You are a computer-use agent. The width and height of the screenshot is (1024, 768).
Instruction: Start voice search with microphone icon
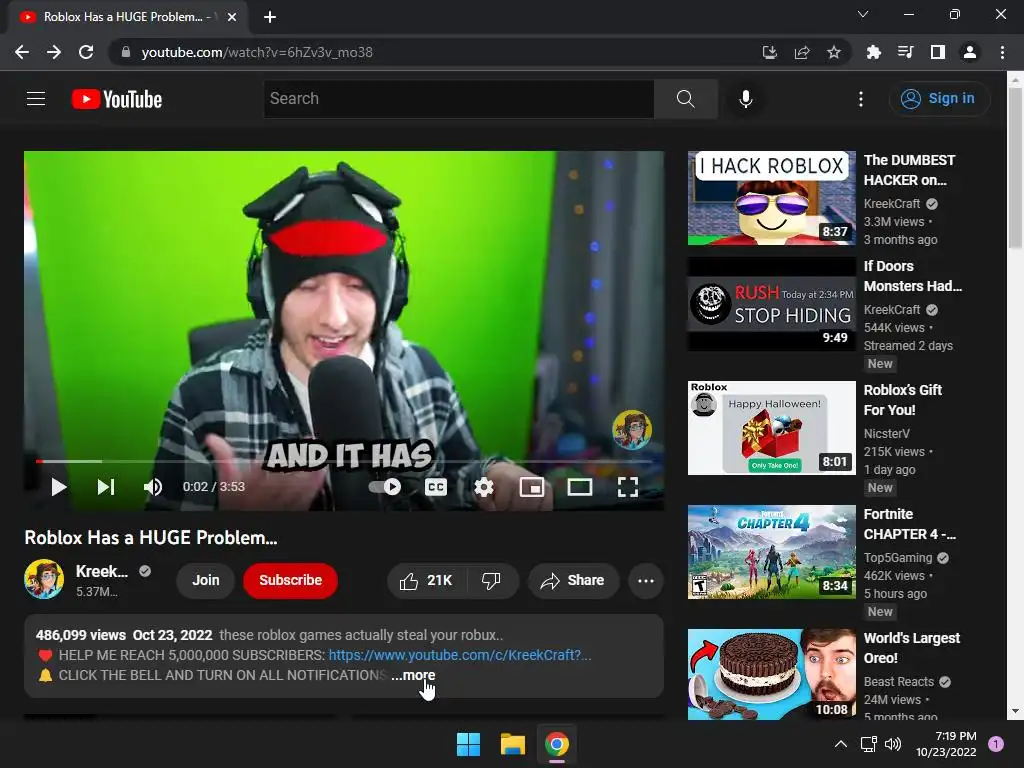click(746, 99)
